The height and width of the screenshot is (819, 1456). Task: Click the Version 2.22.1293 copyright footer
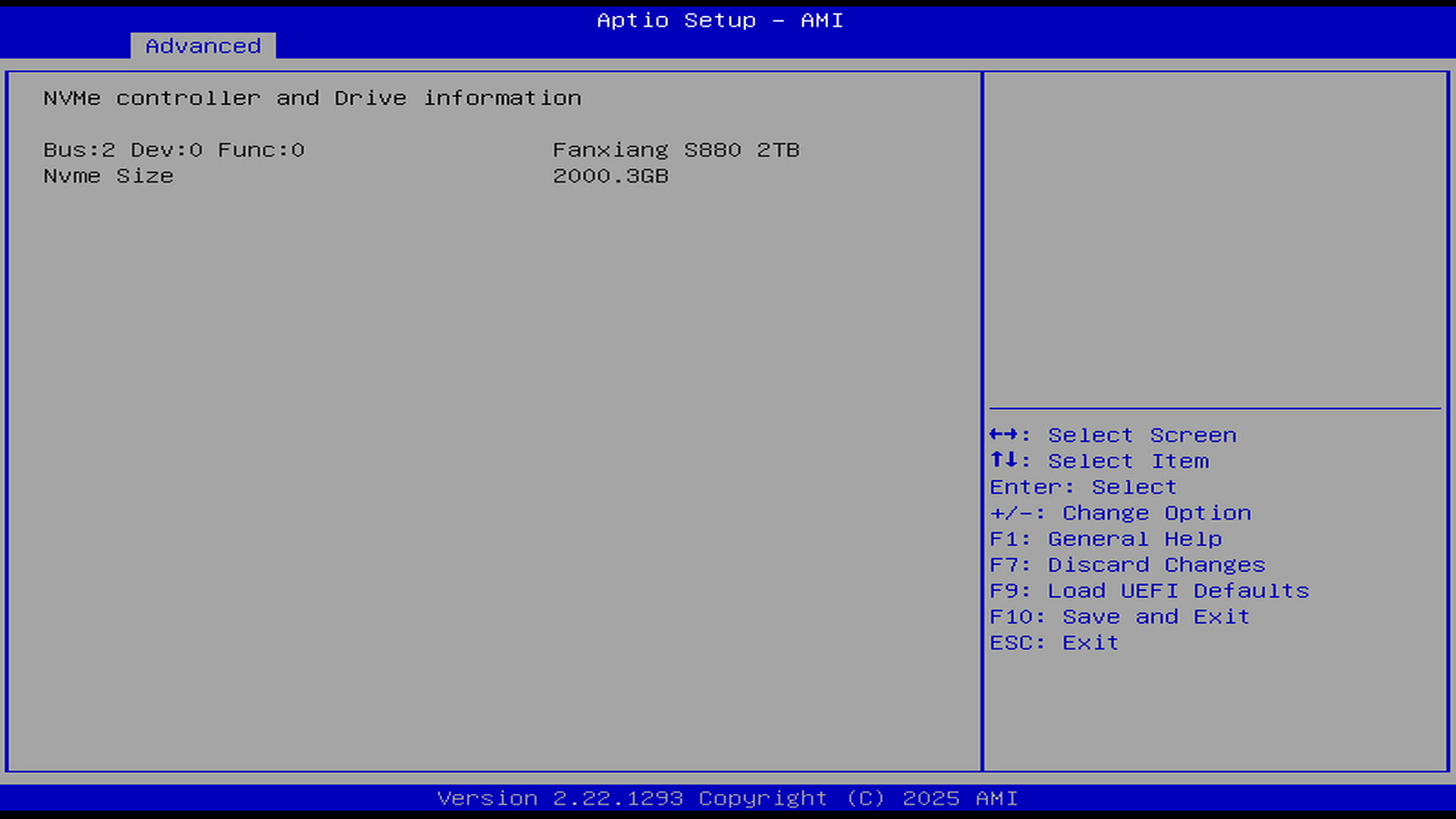coord(726,799)
